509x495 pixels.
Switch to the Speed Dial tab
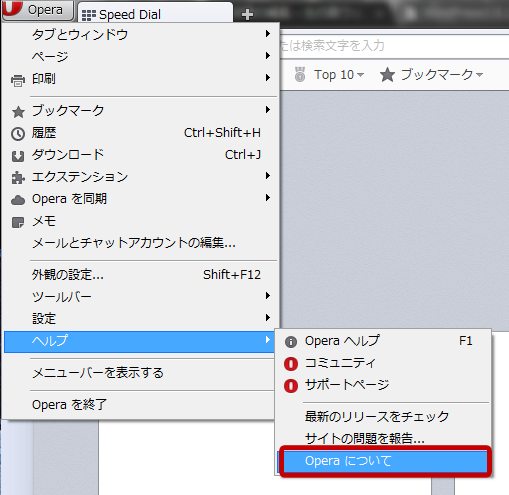(155, 14)
